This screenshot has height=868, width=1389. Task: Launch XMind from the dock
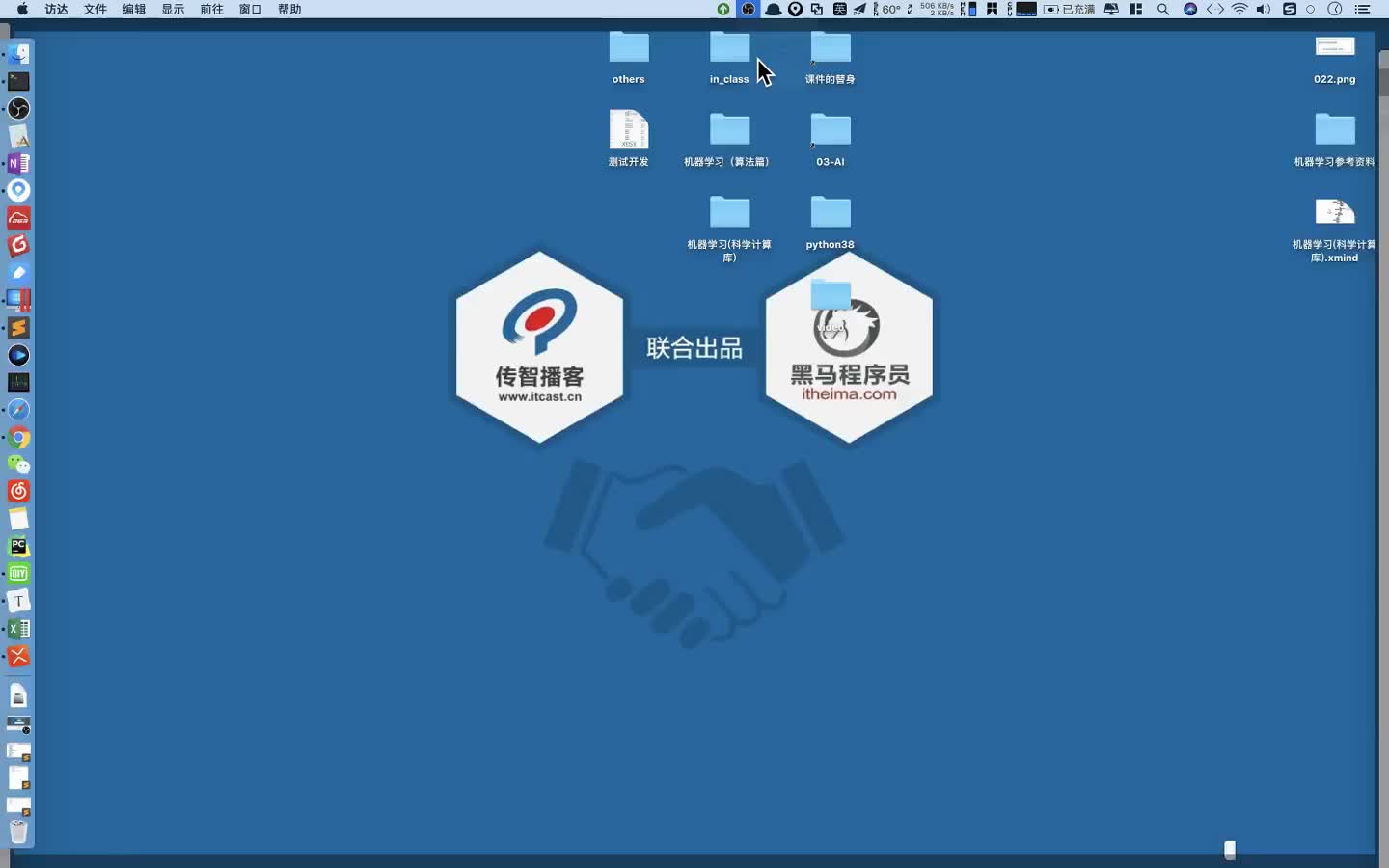pyautogui.click(x=18, y=656)
